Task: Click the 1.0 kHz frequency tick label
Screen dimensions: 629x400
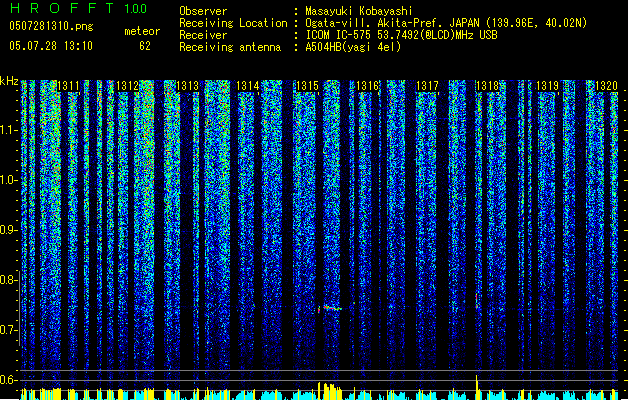Action: [x=8, y=180]
